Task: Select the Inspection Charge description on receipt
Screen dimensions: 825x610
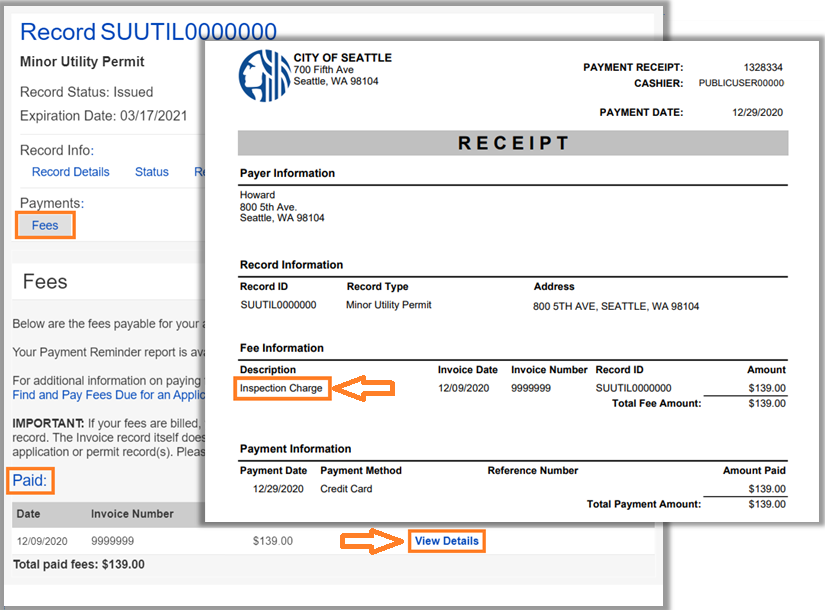Action: (281, 388)
